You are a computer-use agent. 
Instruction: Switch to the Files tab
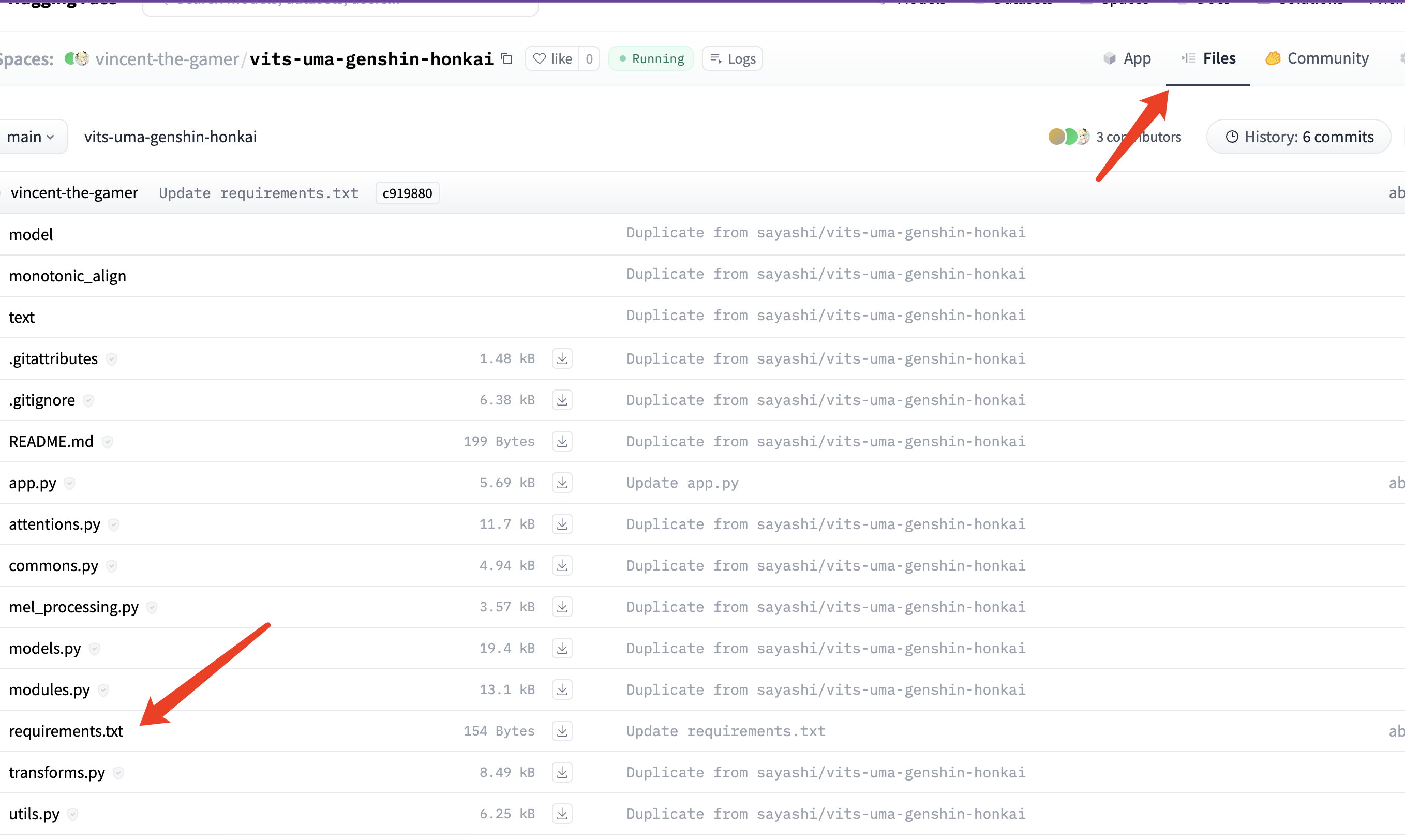click(x=1208, y=58)
